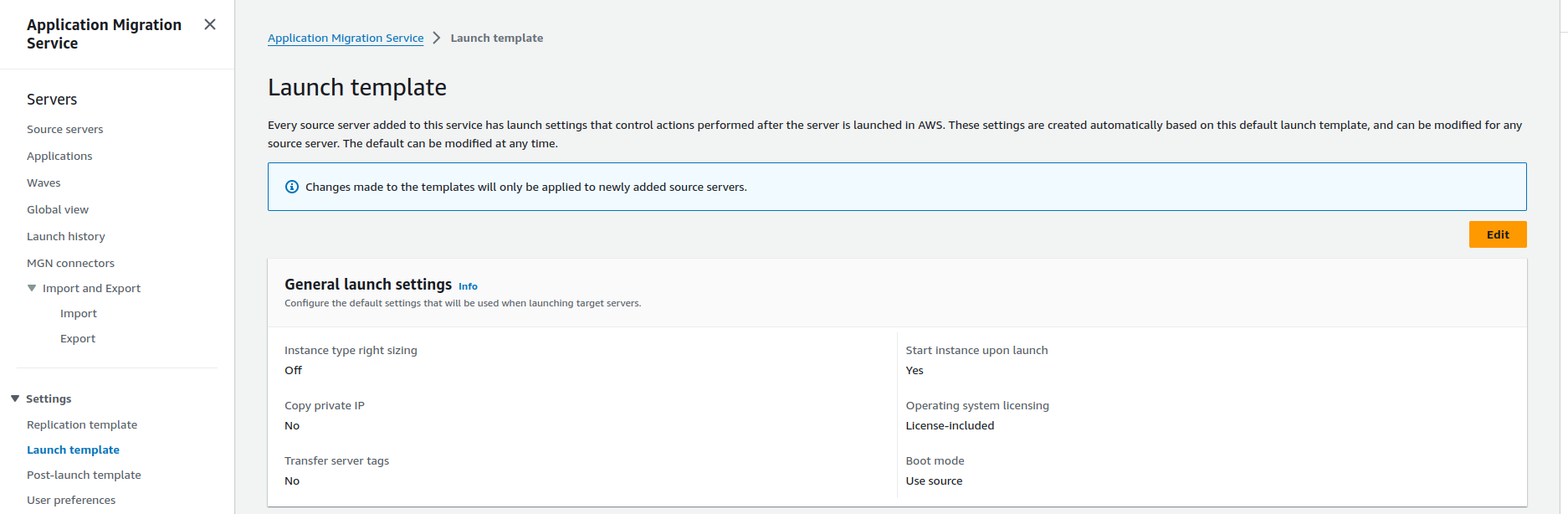Click the Use source value
Viewport: 1568px width, 514px height.
(934, 481)
